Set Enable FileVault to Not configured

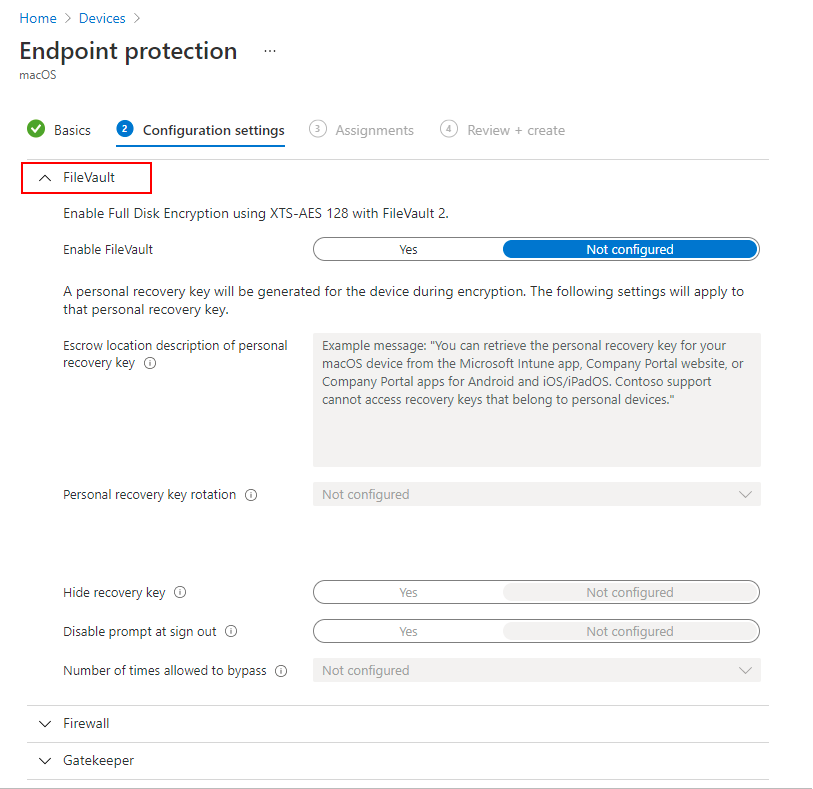coord(630,250)
